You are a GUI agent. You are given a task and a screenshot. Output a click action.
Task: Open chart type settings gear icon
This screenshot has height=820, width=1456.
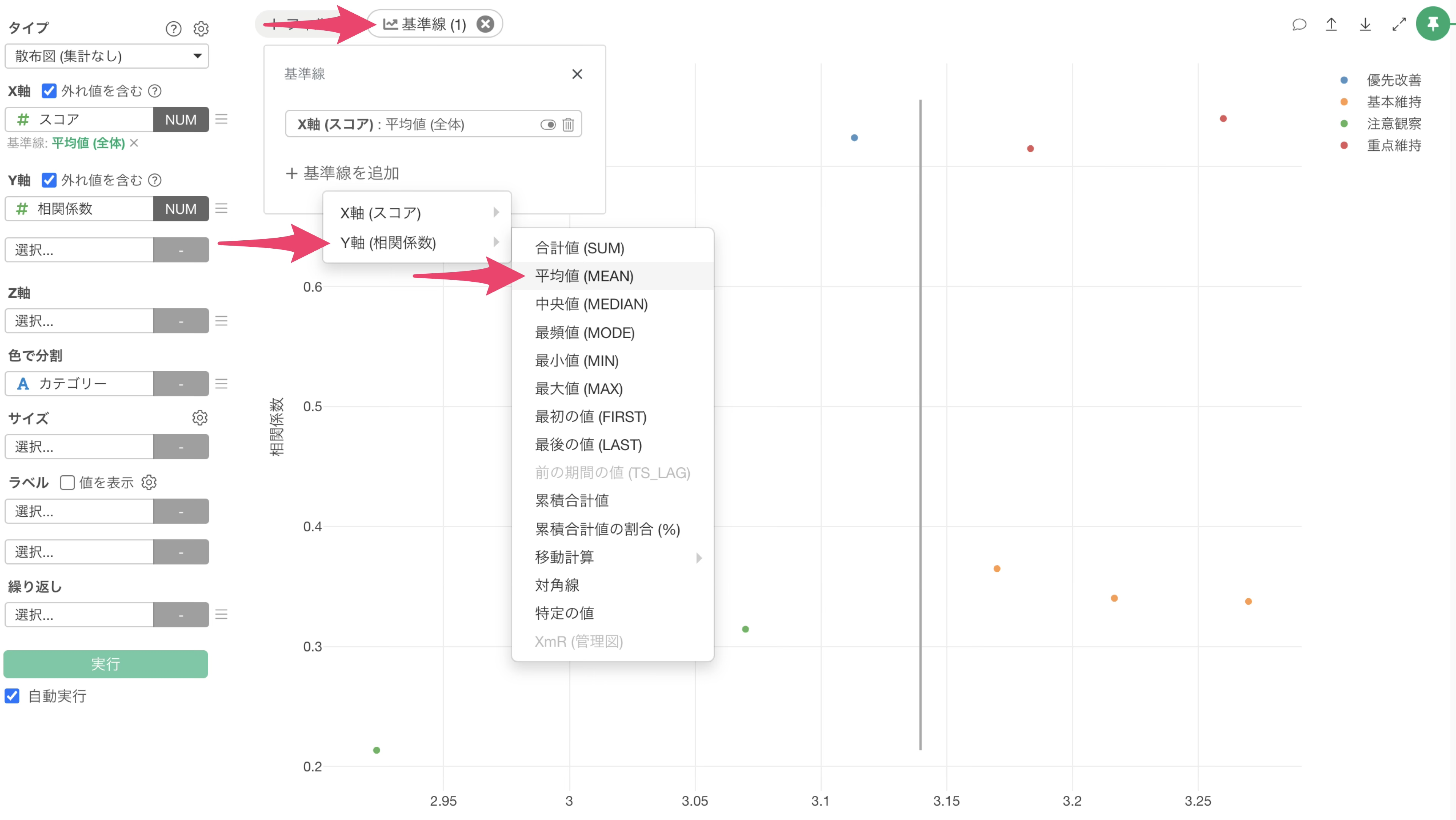(x=201, y=28)
